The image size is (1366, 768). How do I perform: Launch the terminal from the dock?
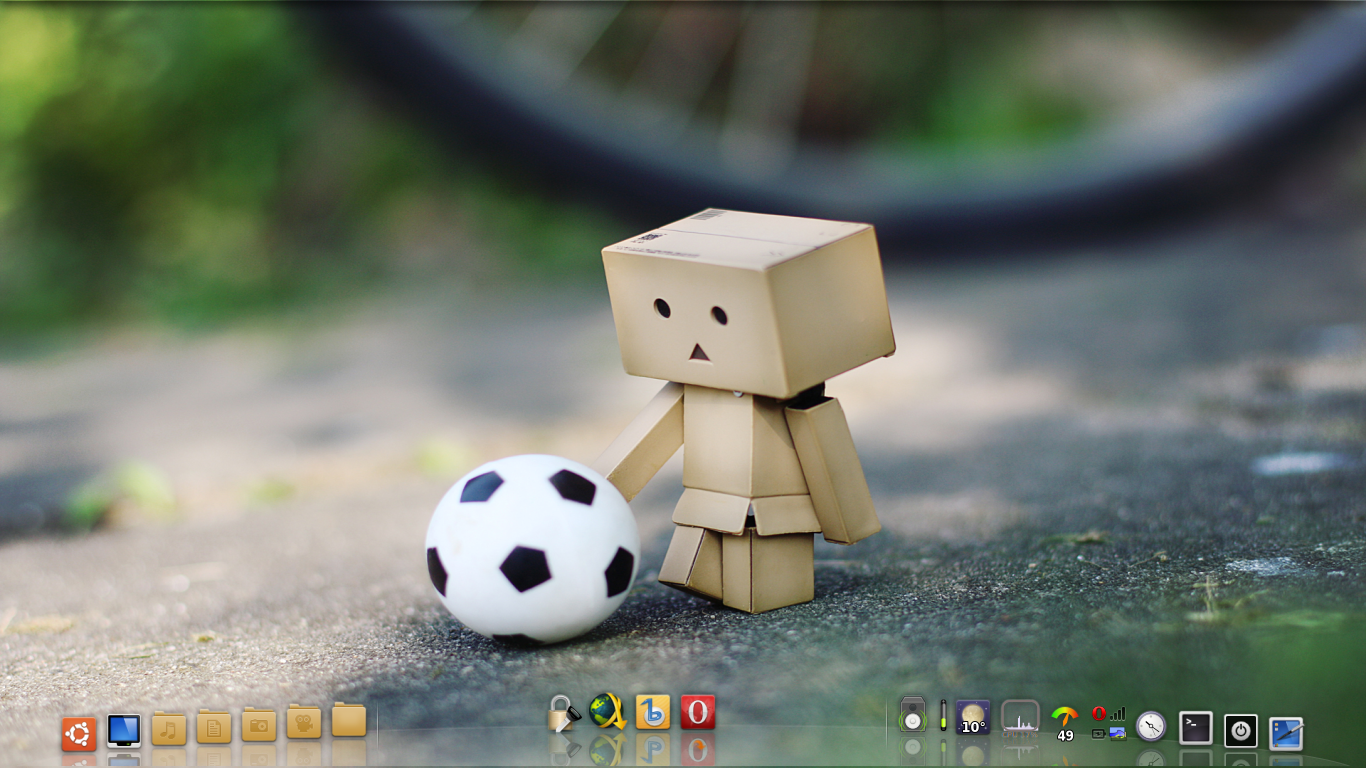1196,728
